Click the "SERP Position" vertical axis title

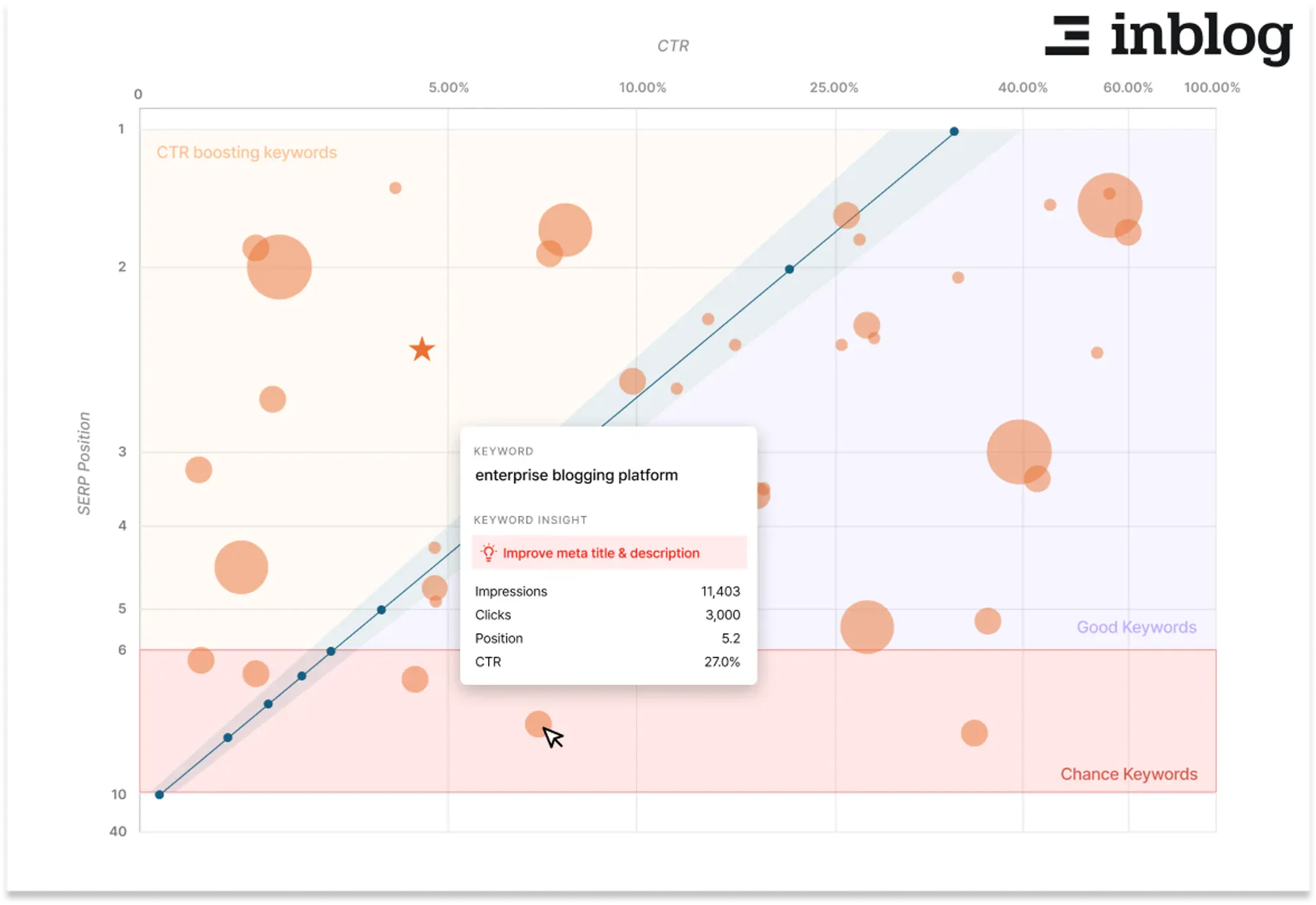pyautogui.click(x=84, y=463)
